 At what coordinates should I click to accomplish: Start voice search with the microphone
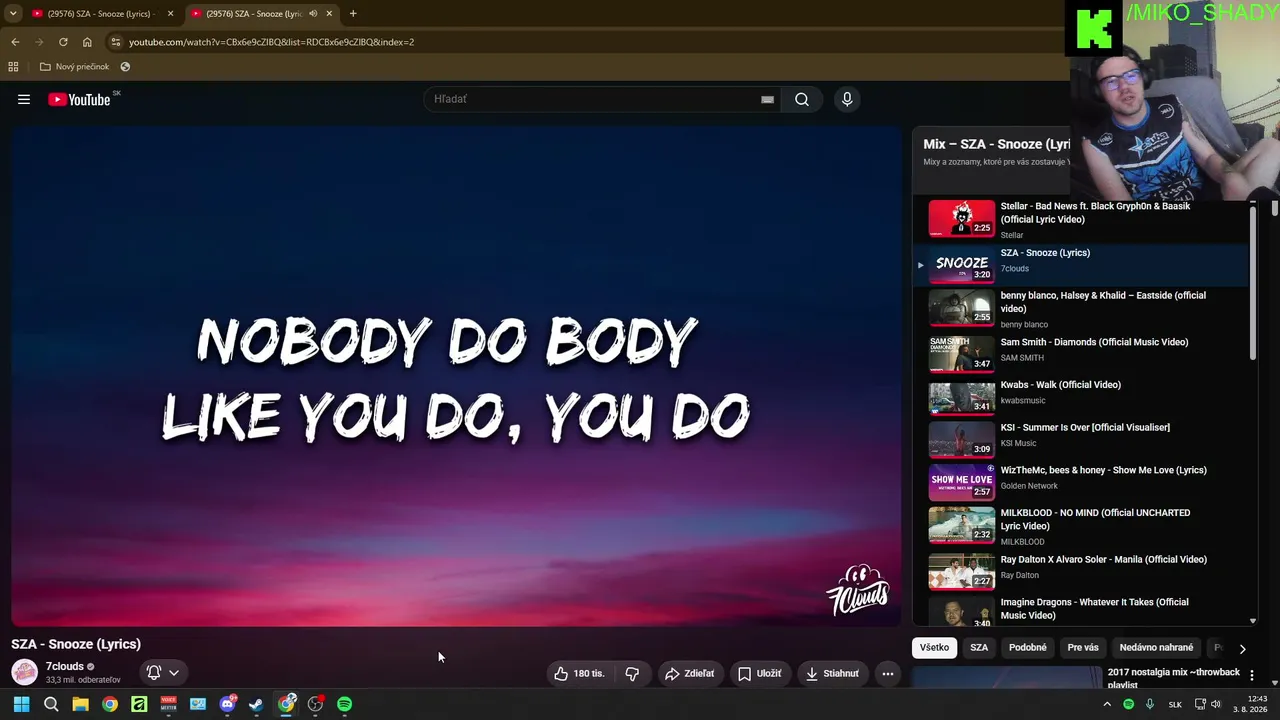[x=847, y=99]
